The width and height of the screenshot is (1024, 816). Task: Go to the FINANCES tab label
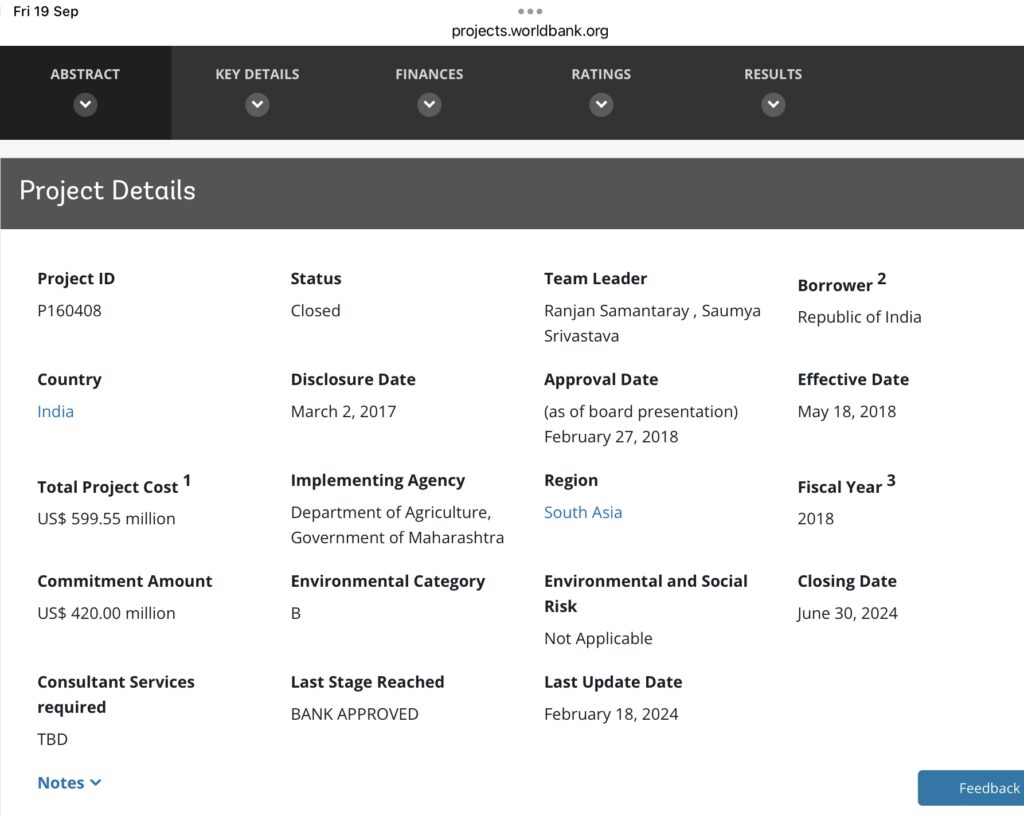tap(429, 74)
